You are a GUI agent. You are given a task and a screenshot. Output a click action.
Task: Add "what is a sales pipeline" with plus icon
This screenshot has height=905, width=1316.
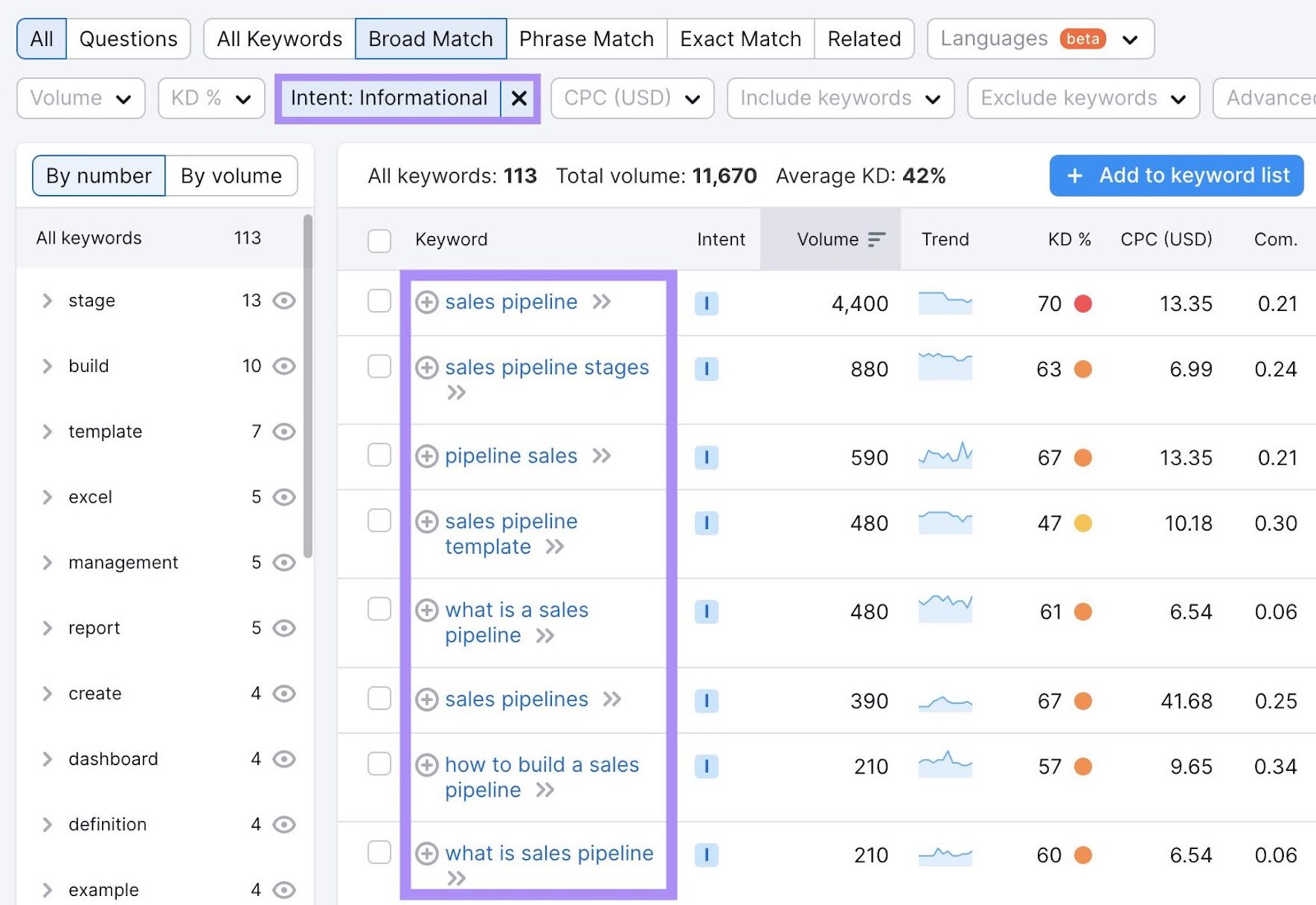[427, 610]
